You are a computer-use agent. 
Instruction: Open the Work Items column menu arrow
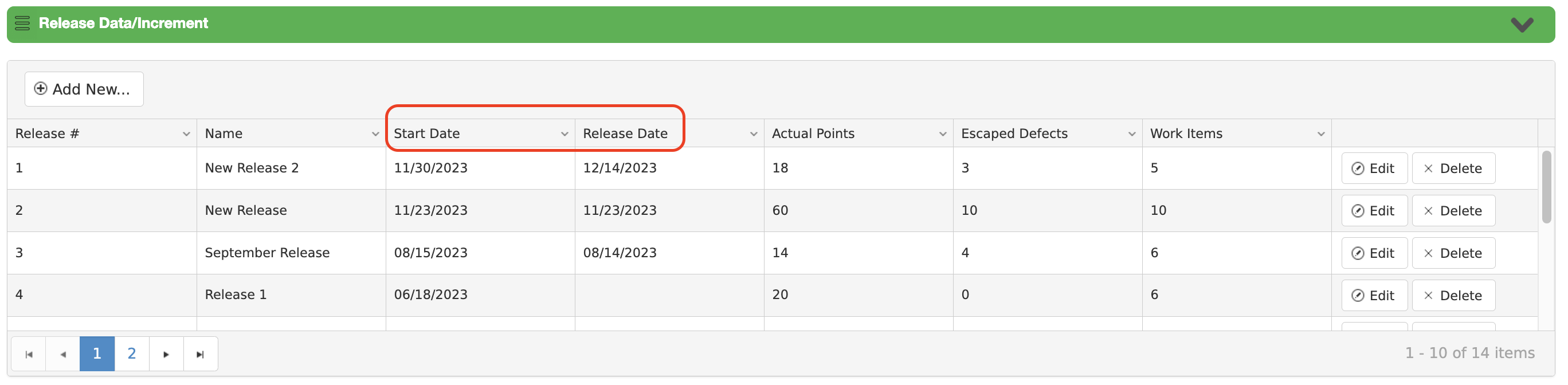1321,135
